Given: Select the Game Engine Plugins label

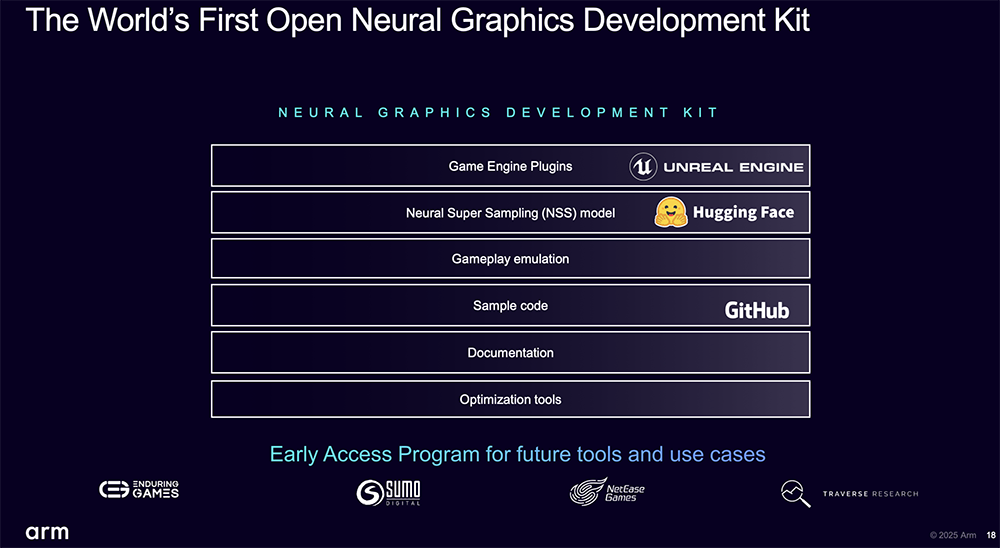Looking at the screenshot, I should (x=510, y=167).
